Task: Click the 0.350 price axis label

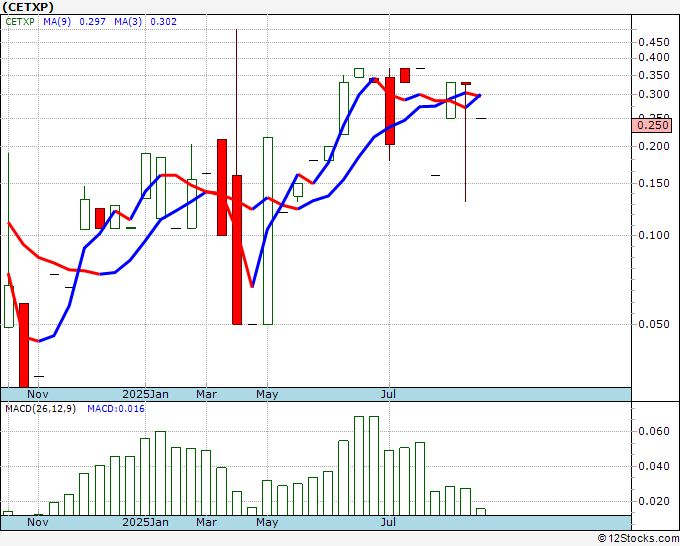Action: [654, 75]
